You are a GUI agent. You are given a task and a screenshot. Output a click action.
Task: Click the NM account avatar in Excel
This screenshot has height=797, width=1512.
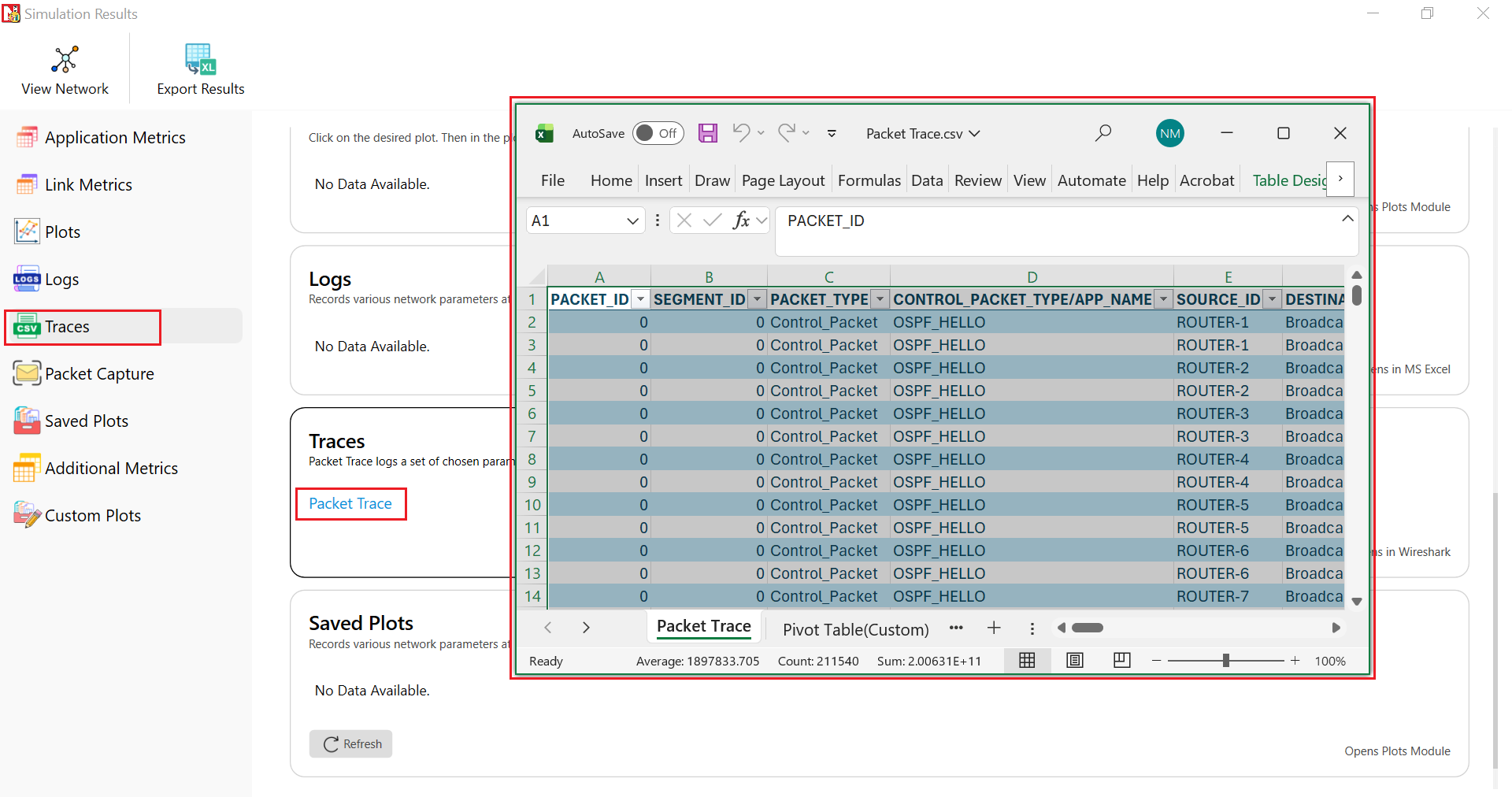click(1170, 133)
